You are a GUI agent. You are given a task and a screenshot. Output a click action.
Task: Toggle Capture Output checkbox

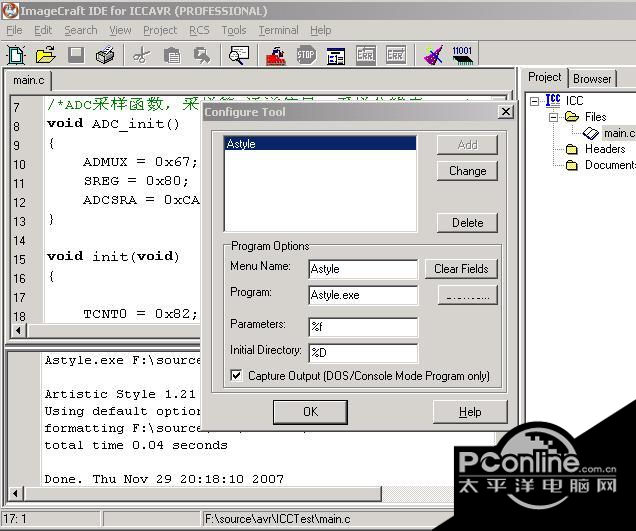tap(236, 375)
